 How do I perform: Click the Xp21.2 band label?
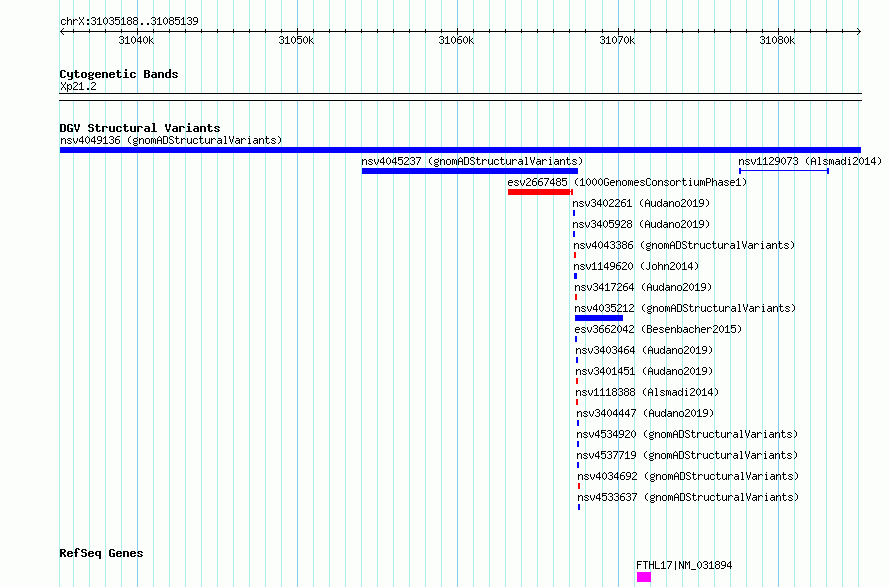(x=78, y=86)
